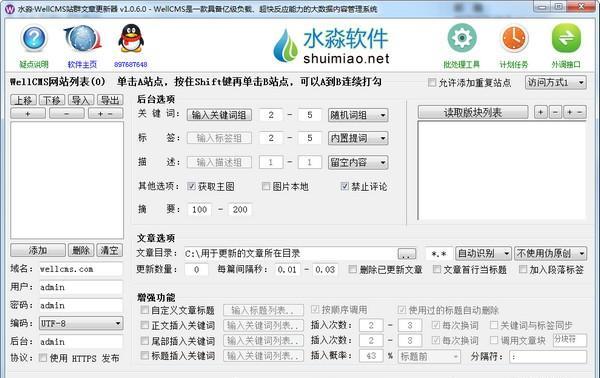The height and width of the screenshot is (378, 600).
Task: Click the interval 0.03 seconds field
Action: coord(325,270)
